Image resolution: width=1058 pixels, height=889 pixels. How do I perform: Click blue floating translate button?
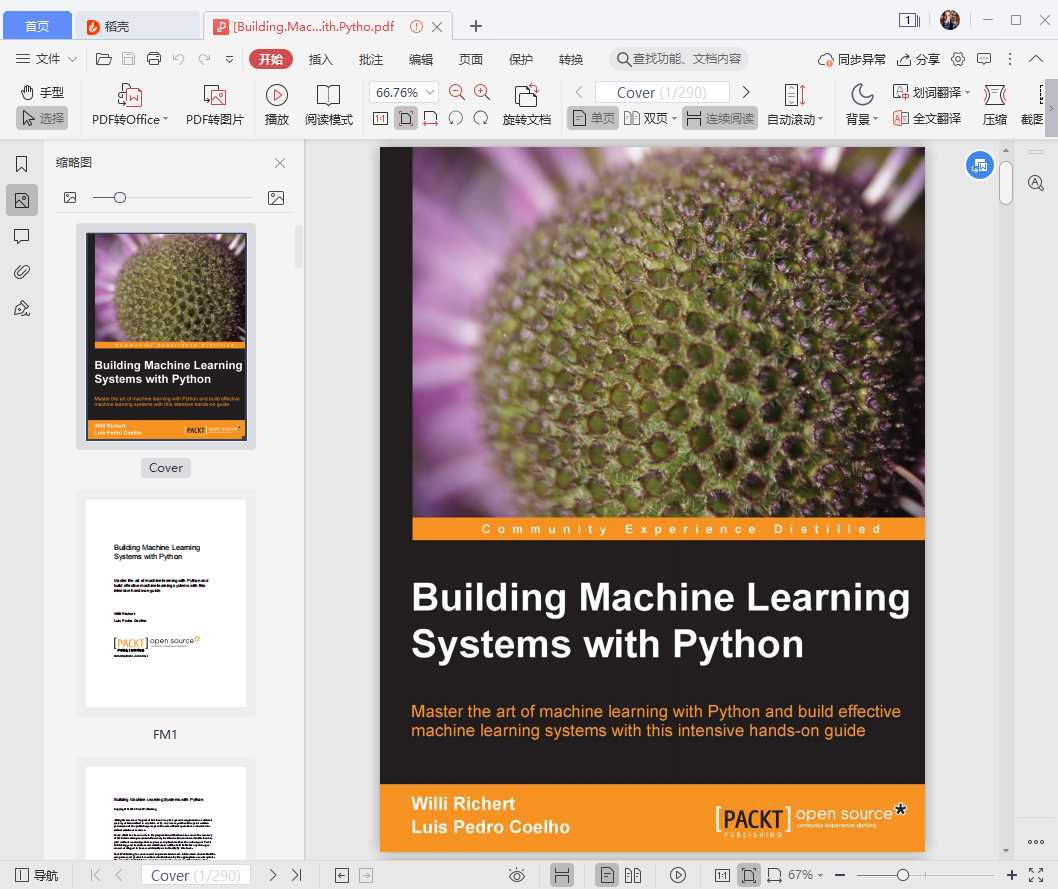tap(980, 165)
